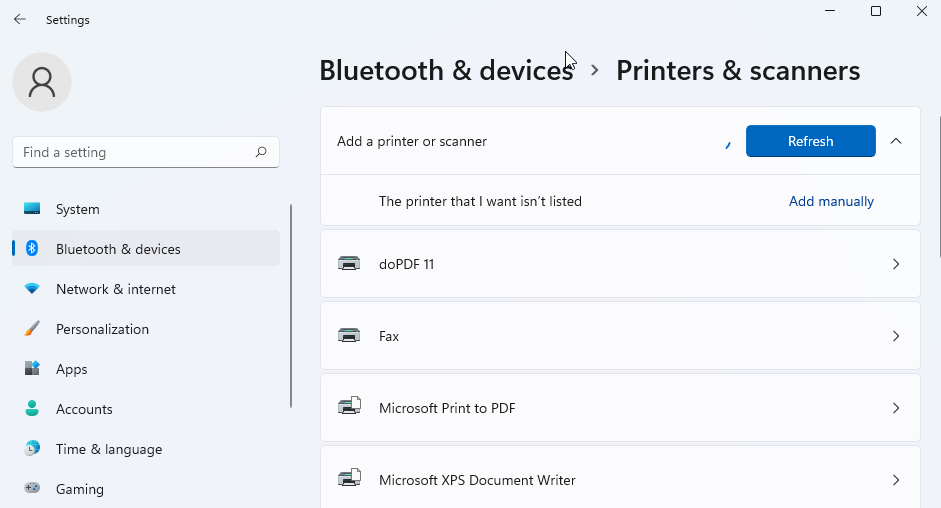The image size is (941, 508).
Task: Open Microsoft Print to PDF chevron
Action: pos(896,408)
